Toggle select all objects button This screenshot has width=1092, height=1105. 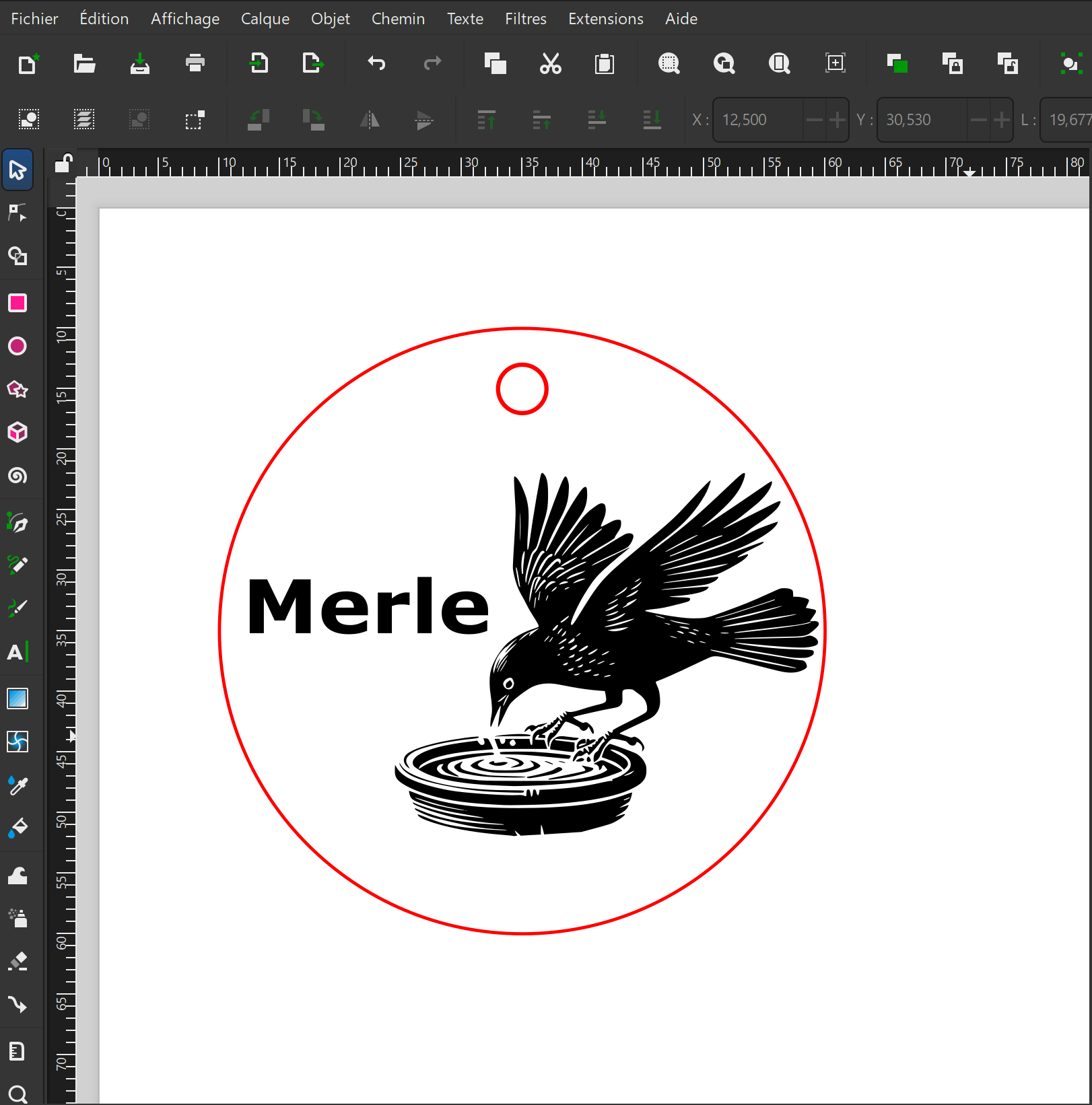(29, 120)
